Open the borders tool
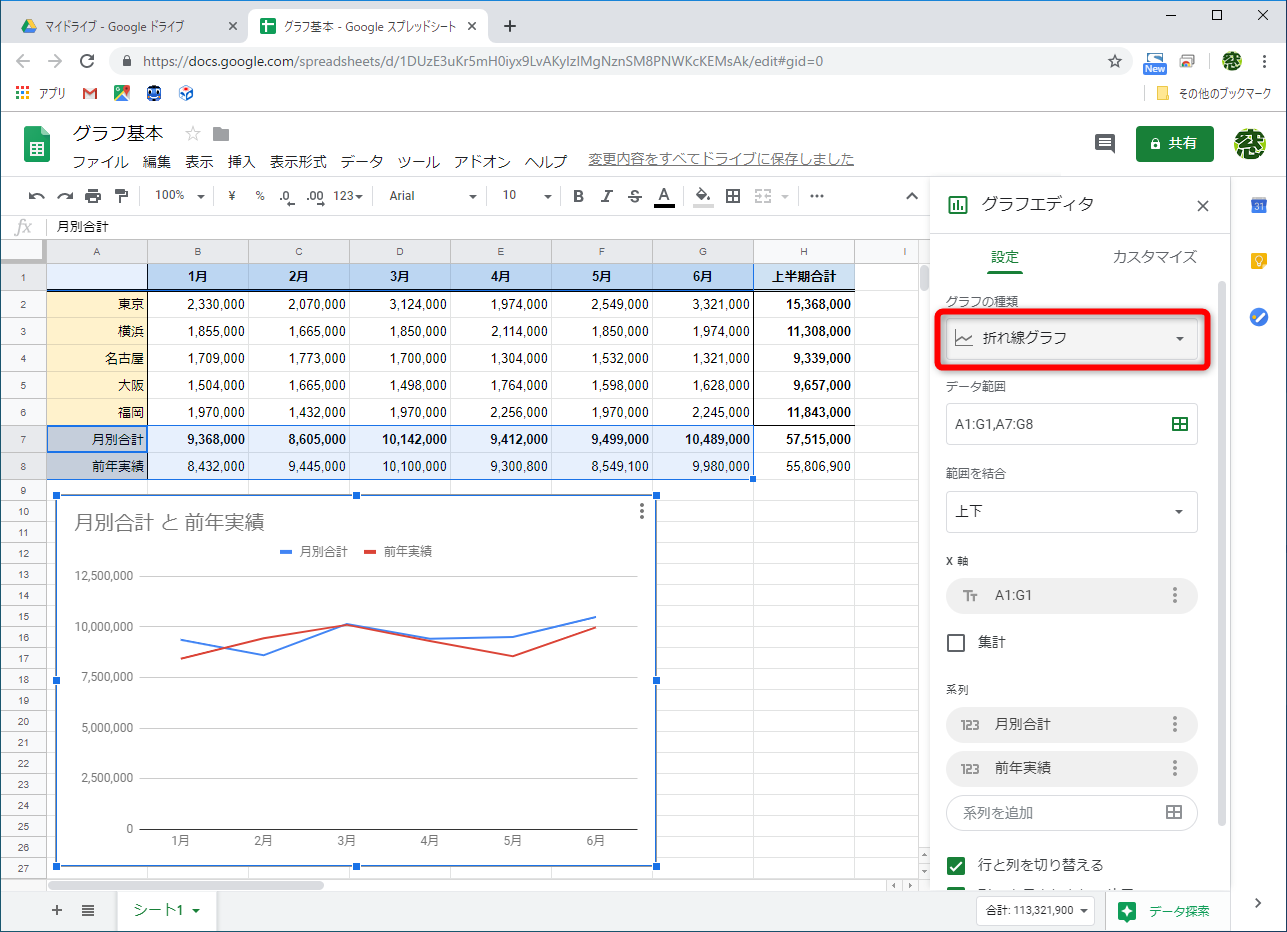Viewport: 1287px width, 932px height. (x=733, y=196)
